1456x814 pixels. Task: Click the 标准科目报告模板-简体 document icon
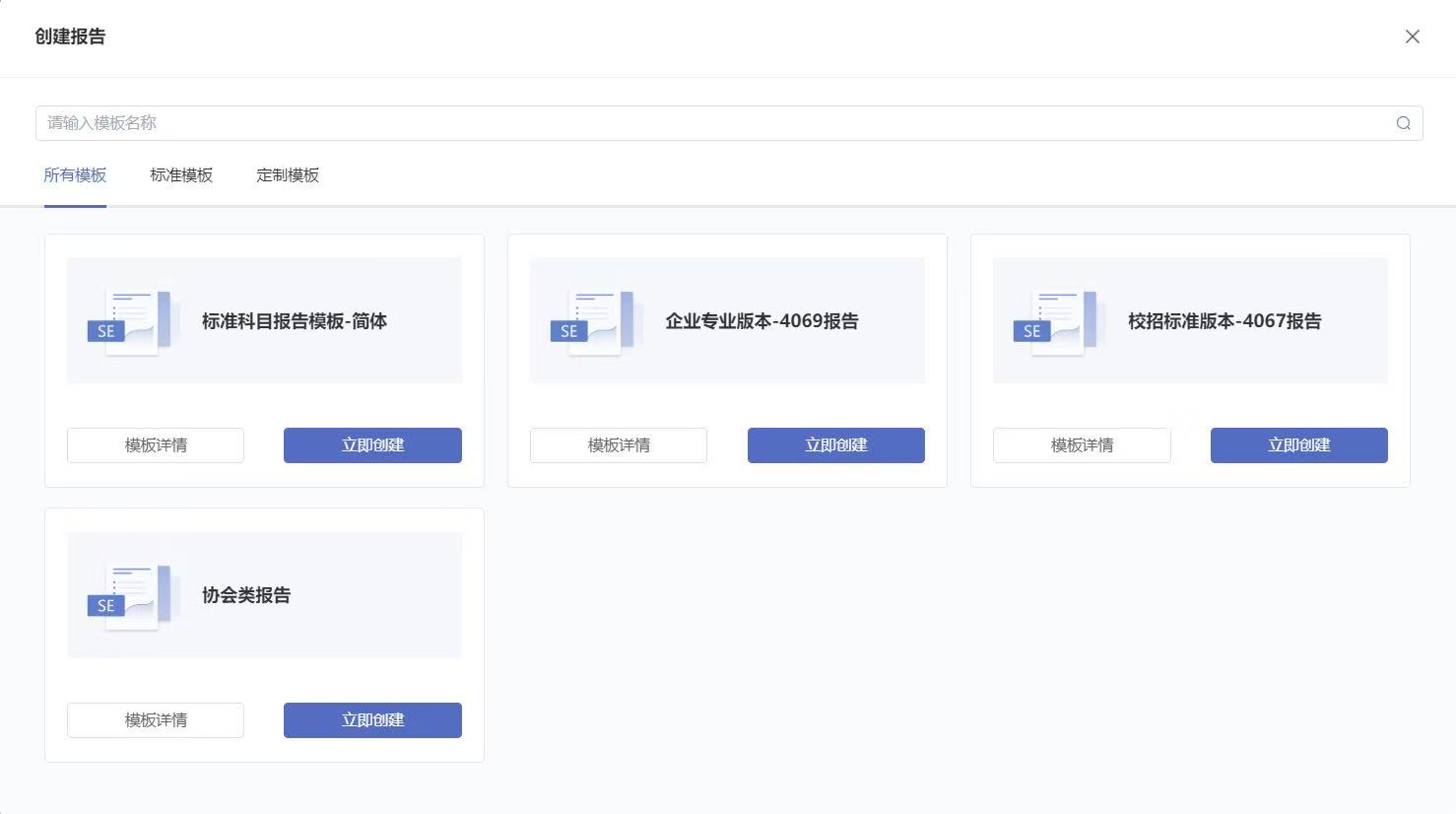click(x=129, y=321)
